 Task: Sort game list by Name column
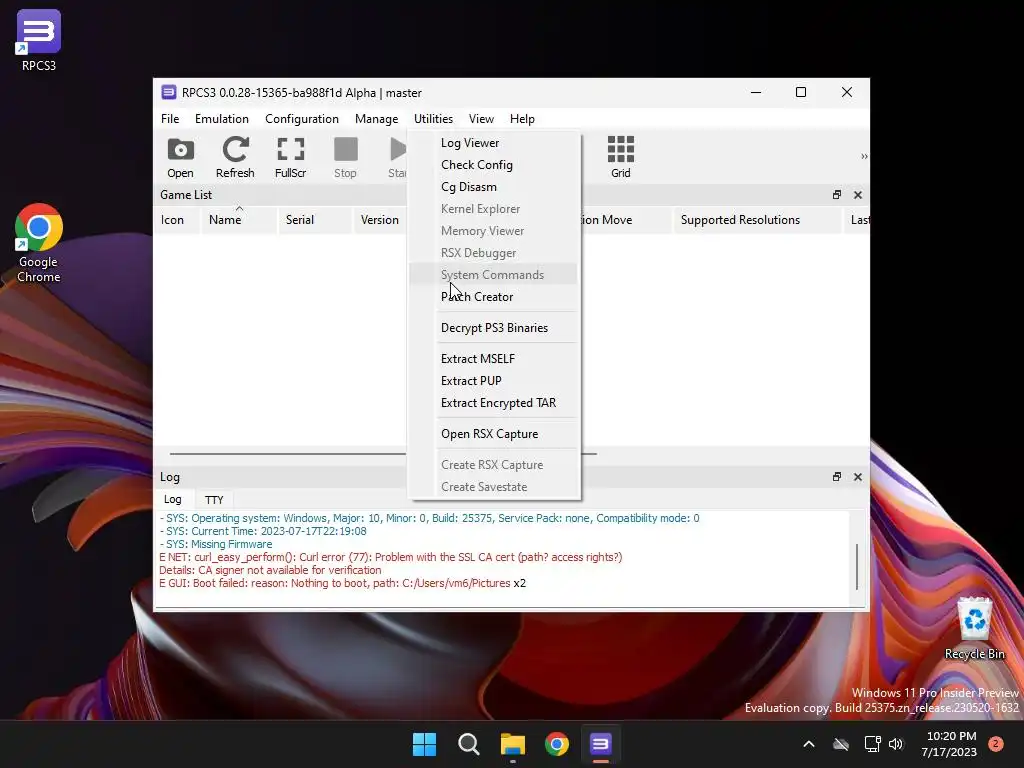[239, 220]
